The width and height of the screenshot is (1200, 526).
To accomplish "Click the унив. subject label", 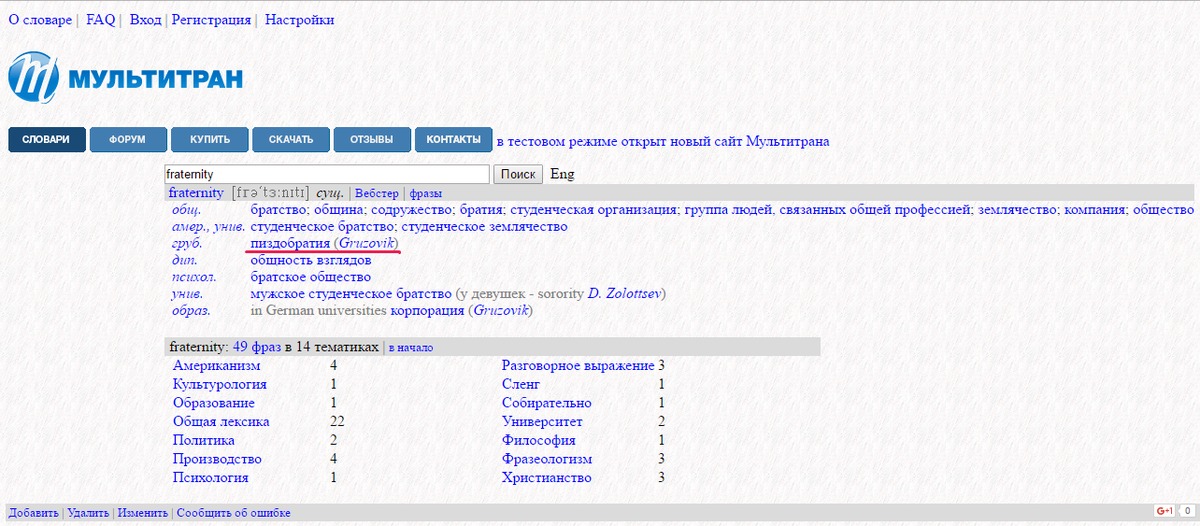I will click(188, 294).
